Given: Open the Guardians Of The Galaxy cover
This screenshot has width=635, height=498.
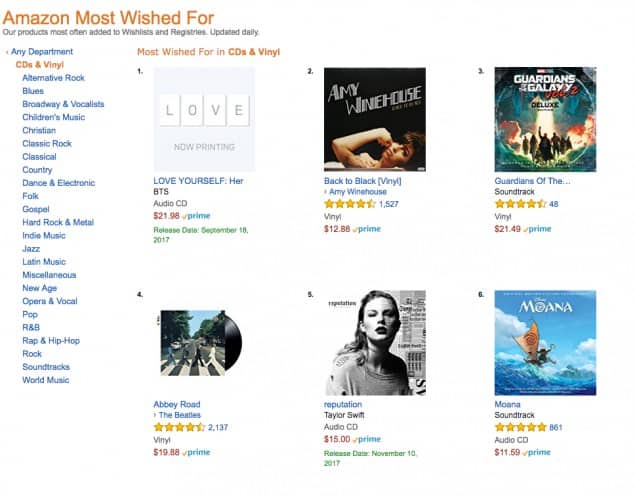Looking at the screenshot, I should [545, 118].
